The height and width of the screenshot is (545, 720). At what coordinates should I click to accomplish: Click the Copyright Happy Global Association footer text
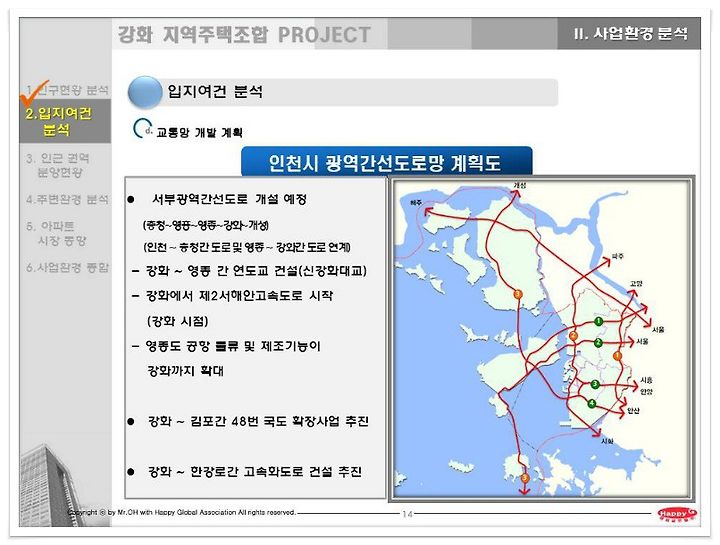pos(181,512)
